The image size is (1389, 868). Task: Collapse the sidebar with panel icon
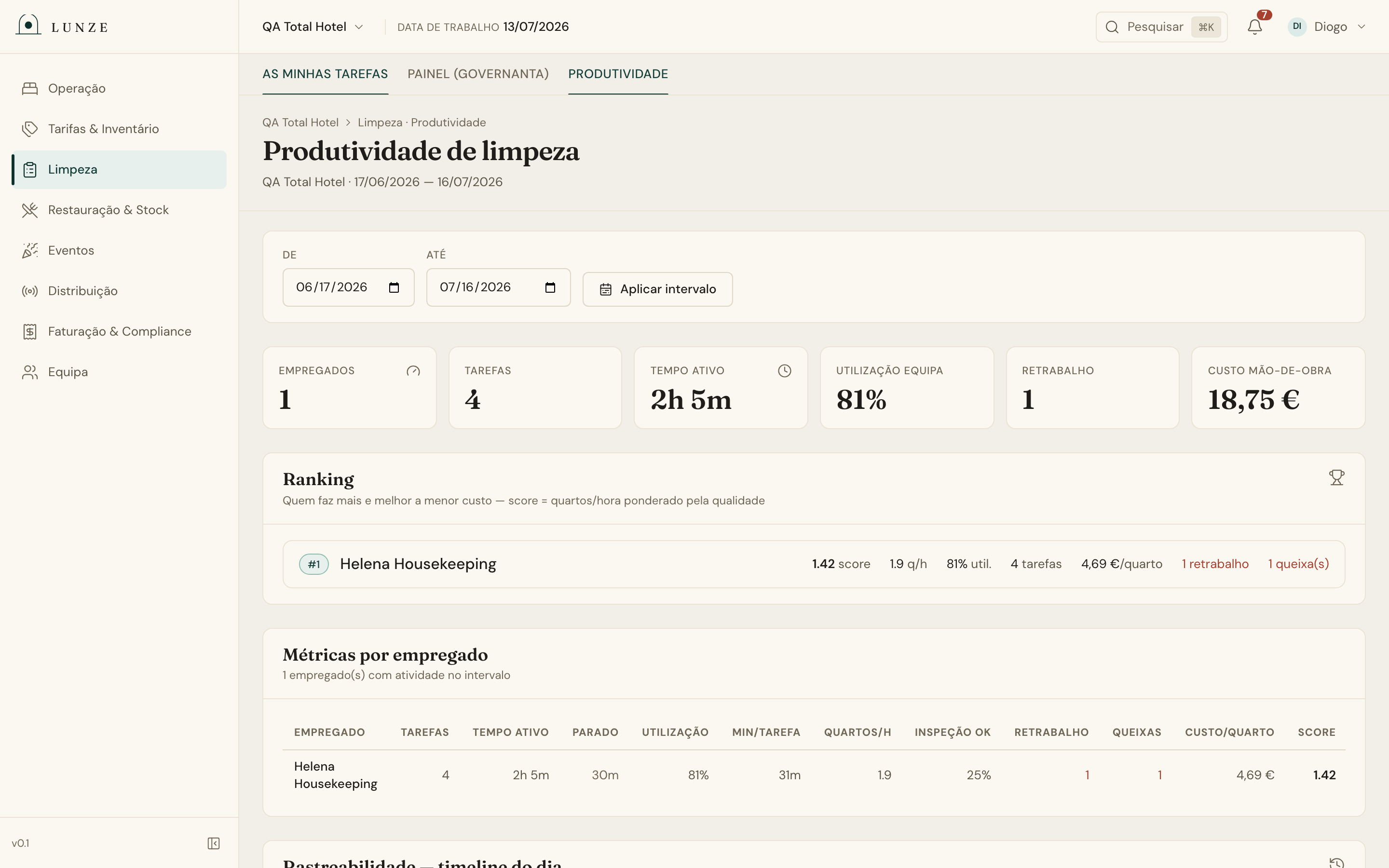(214, 843)
